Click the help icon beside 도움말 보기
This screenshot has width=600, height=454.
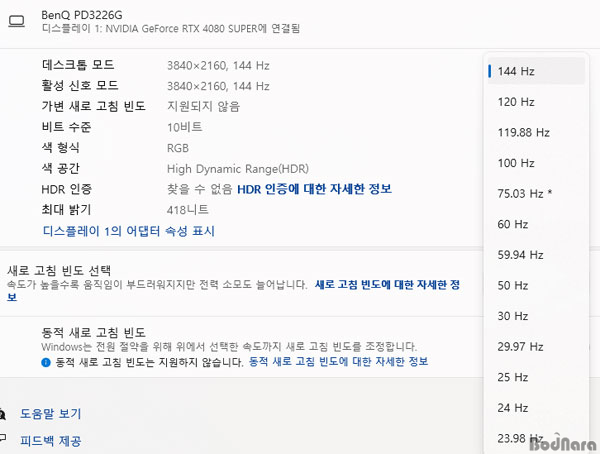point(2,414)
